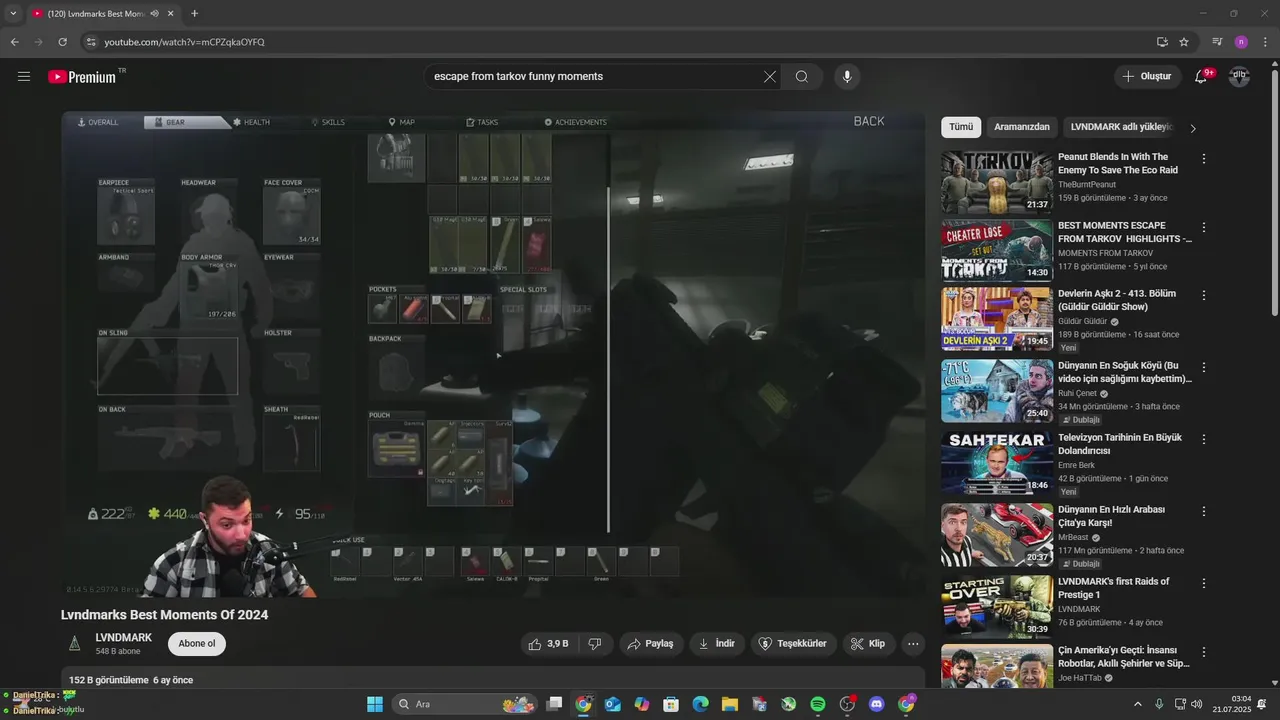This screenshot has width=1280, height=720.
Task: Select the Tümü filter chip
Action: coord(961,127)
